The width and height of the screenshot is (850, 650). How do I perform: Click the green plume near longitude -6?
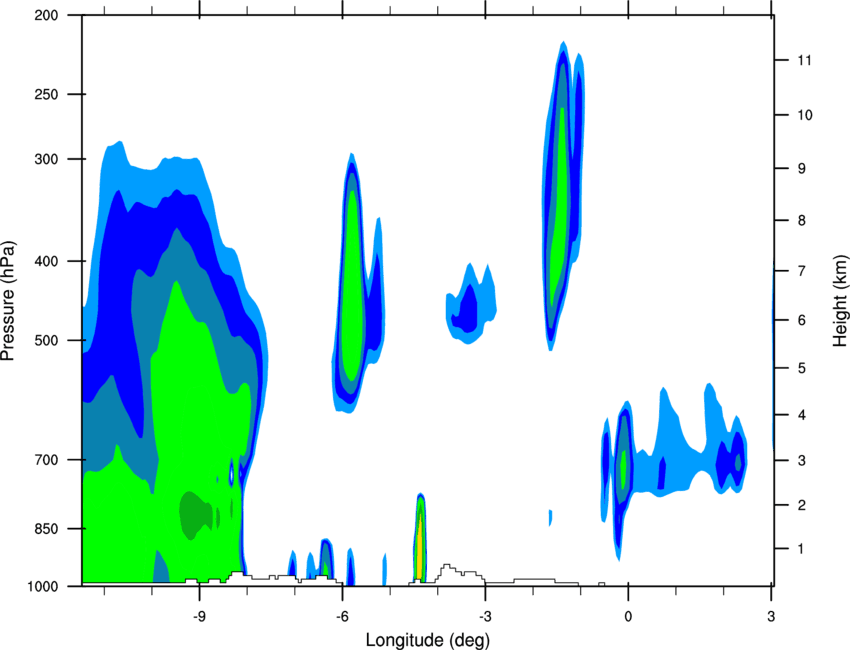[351, 287]
